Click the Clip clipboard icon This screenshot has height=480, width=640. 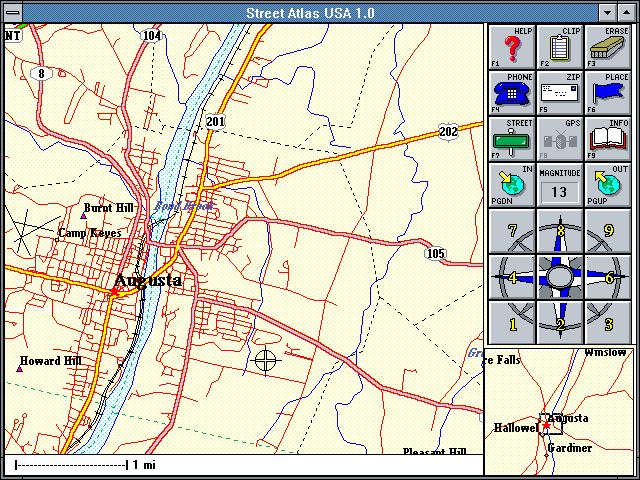[x=559, y=47]
